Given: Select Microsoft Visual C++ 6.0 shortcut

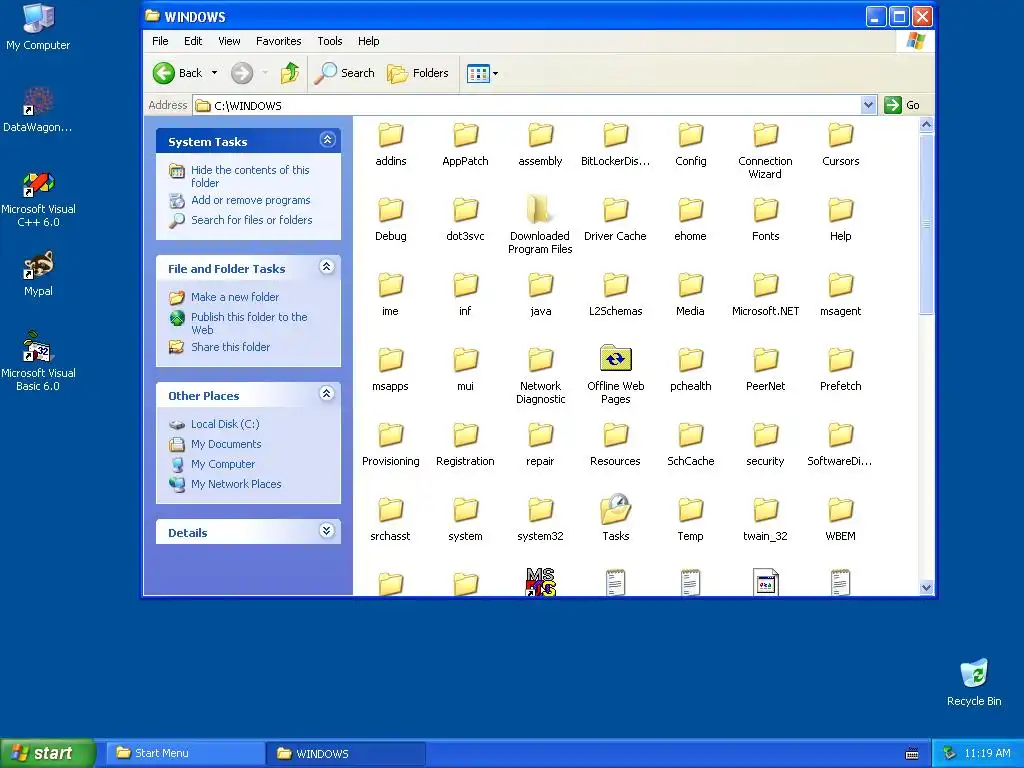Looking at the screenshot, I should (39, 199).
